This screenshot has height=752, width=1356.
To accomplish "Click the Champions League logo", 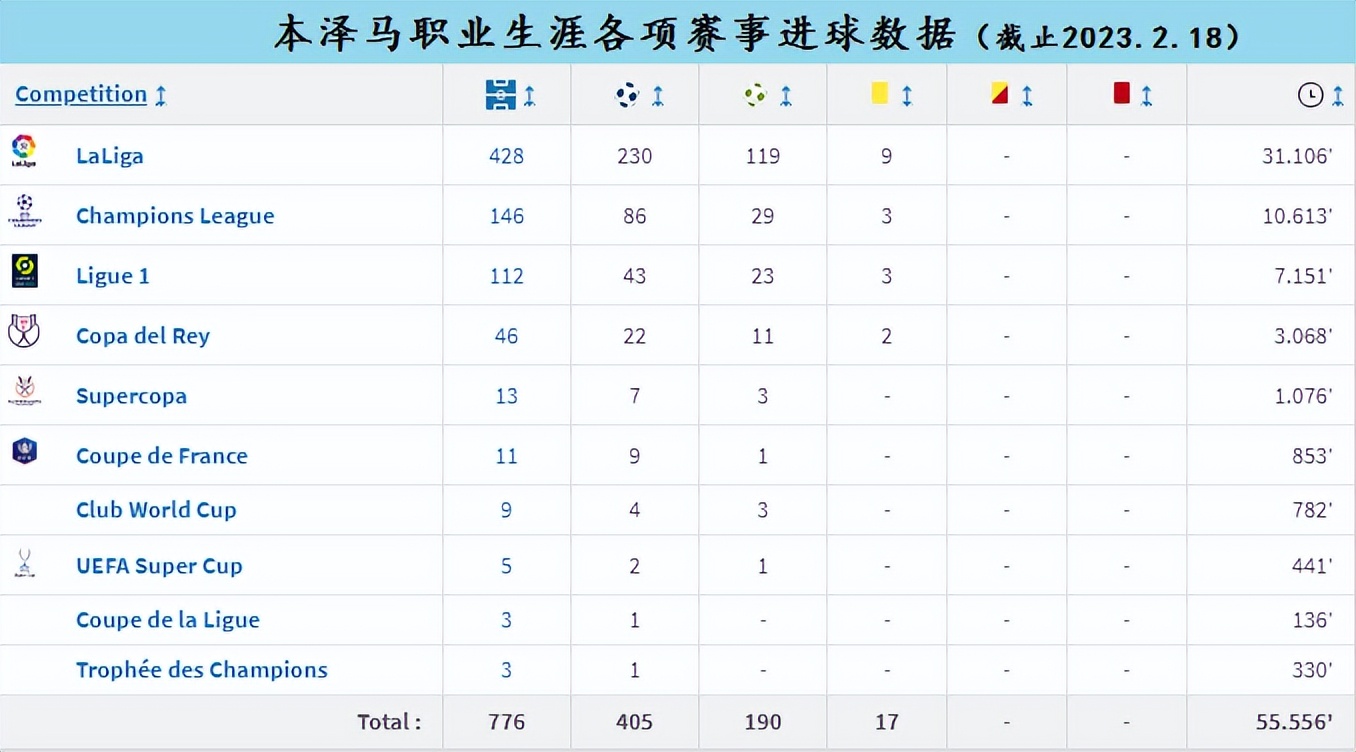I will tap(24, 211).
